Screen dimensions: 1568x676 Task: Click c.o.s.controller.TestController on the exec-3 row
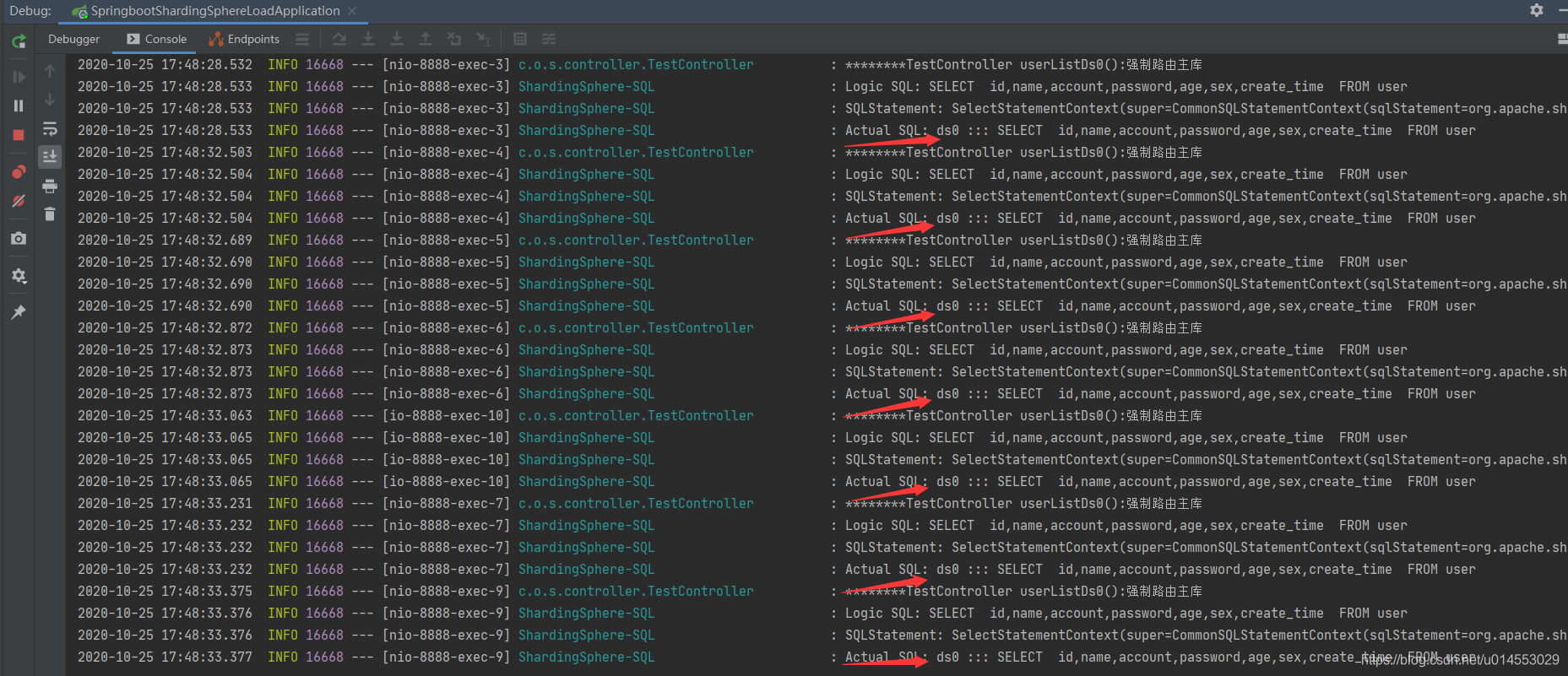[636, 64]
